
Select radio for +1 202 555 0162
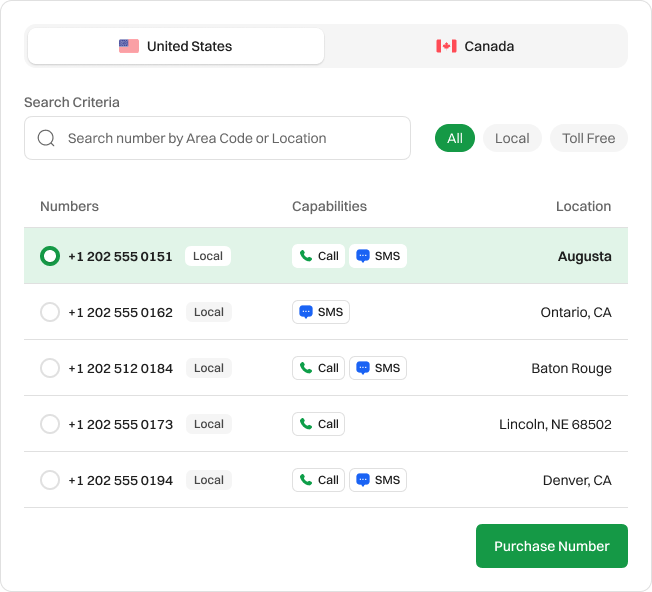pos(50,312)
